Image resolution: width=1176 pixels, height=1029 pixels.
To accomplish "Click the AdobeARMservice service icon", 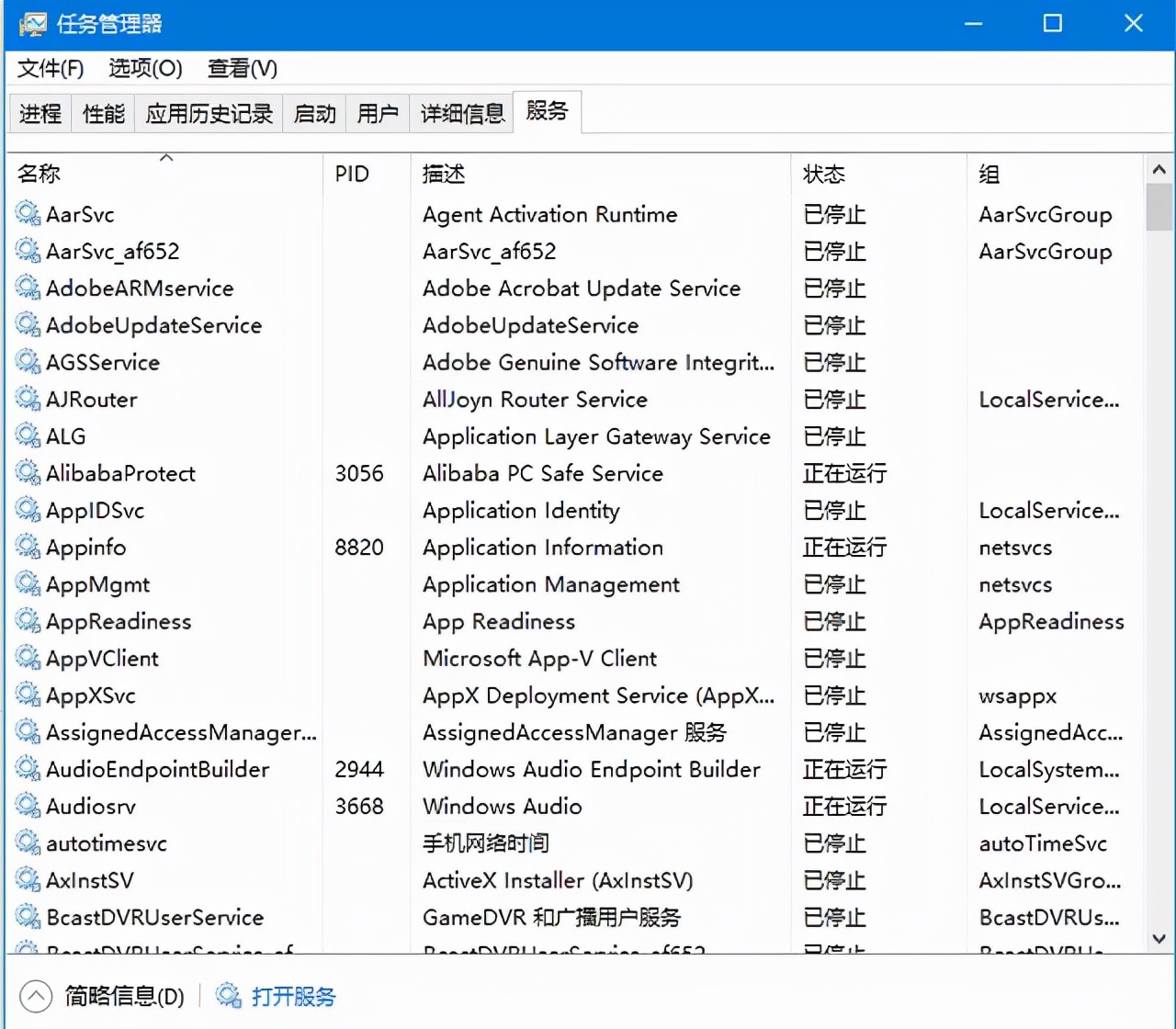I will pyautogui.click(x=27, y=288).
